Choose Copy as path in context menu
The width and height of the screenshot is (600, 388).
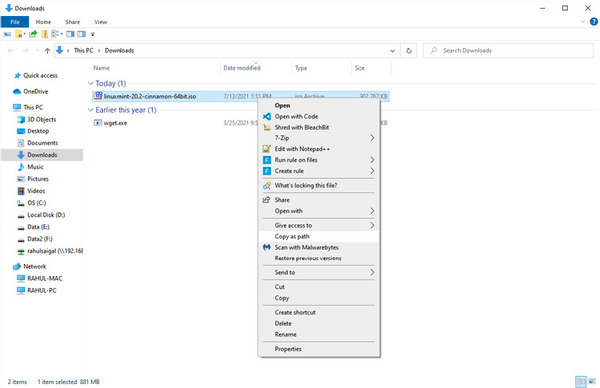pos(319,236)
